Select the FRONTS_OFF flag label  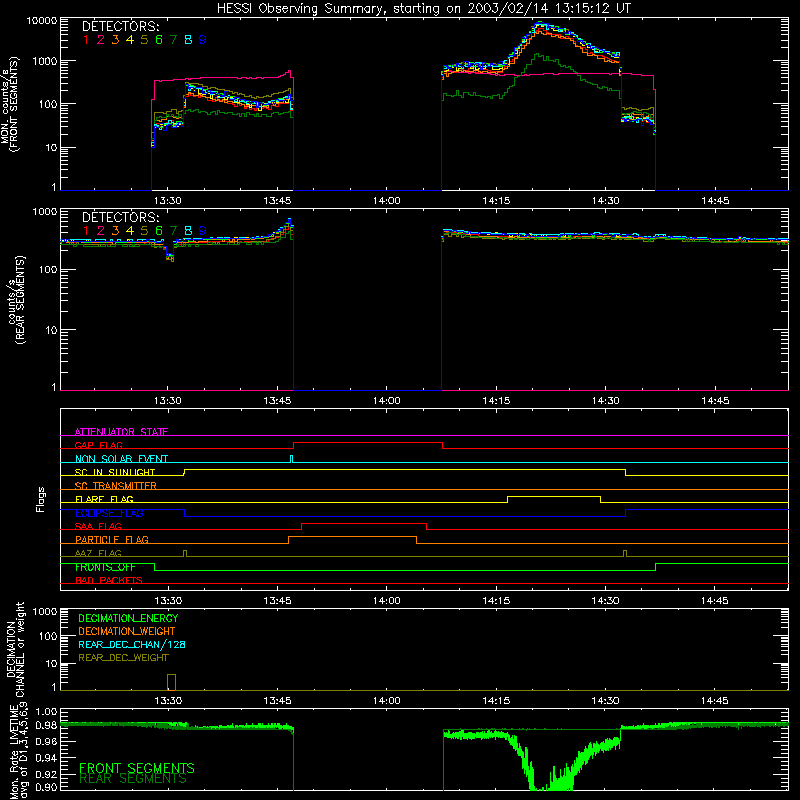pyautogui.click(x=105, y=567)
